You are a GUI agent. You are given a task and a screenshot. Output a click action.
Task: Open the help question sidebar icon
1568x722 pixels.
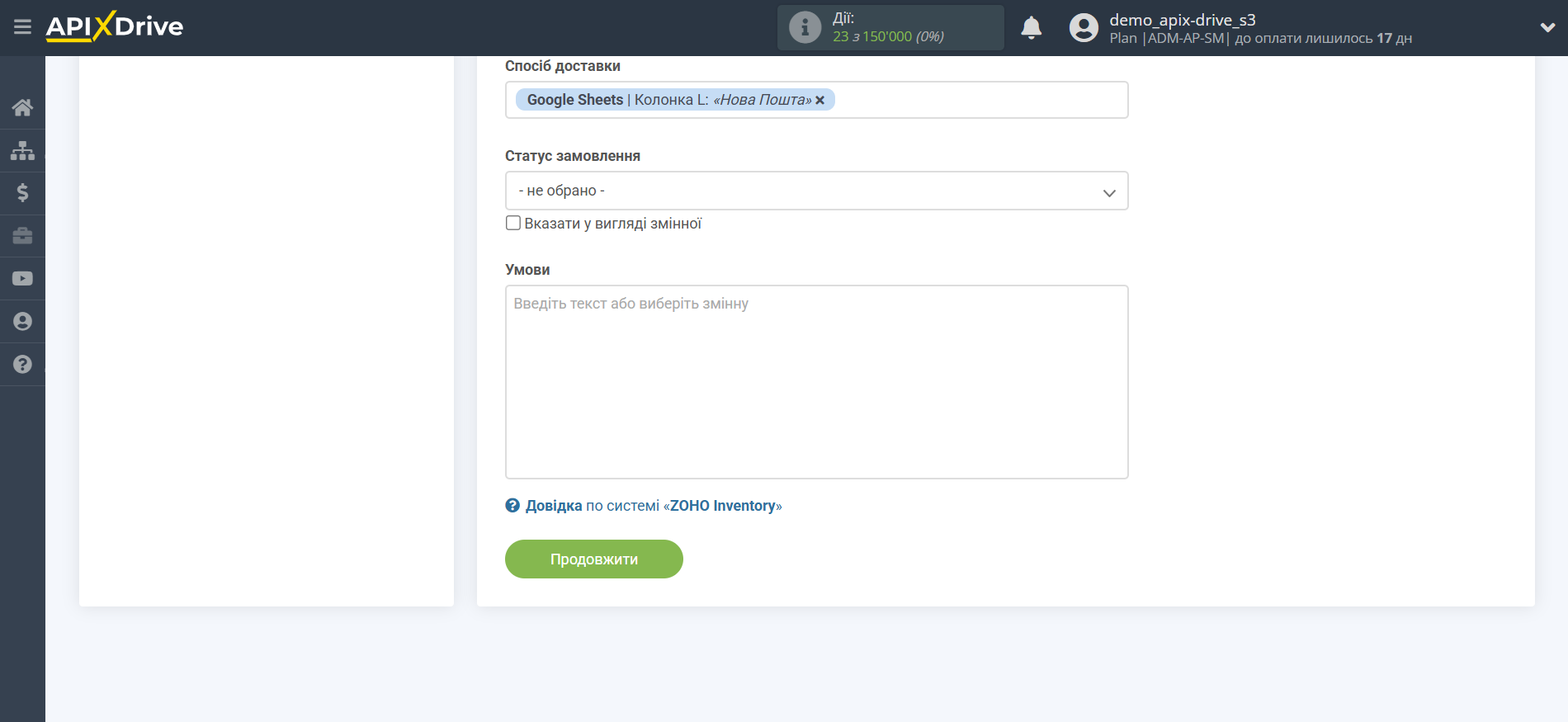pyautogui.click(x=22, y=365)
